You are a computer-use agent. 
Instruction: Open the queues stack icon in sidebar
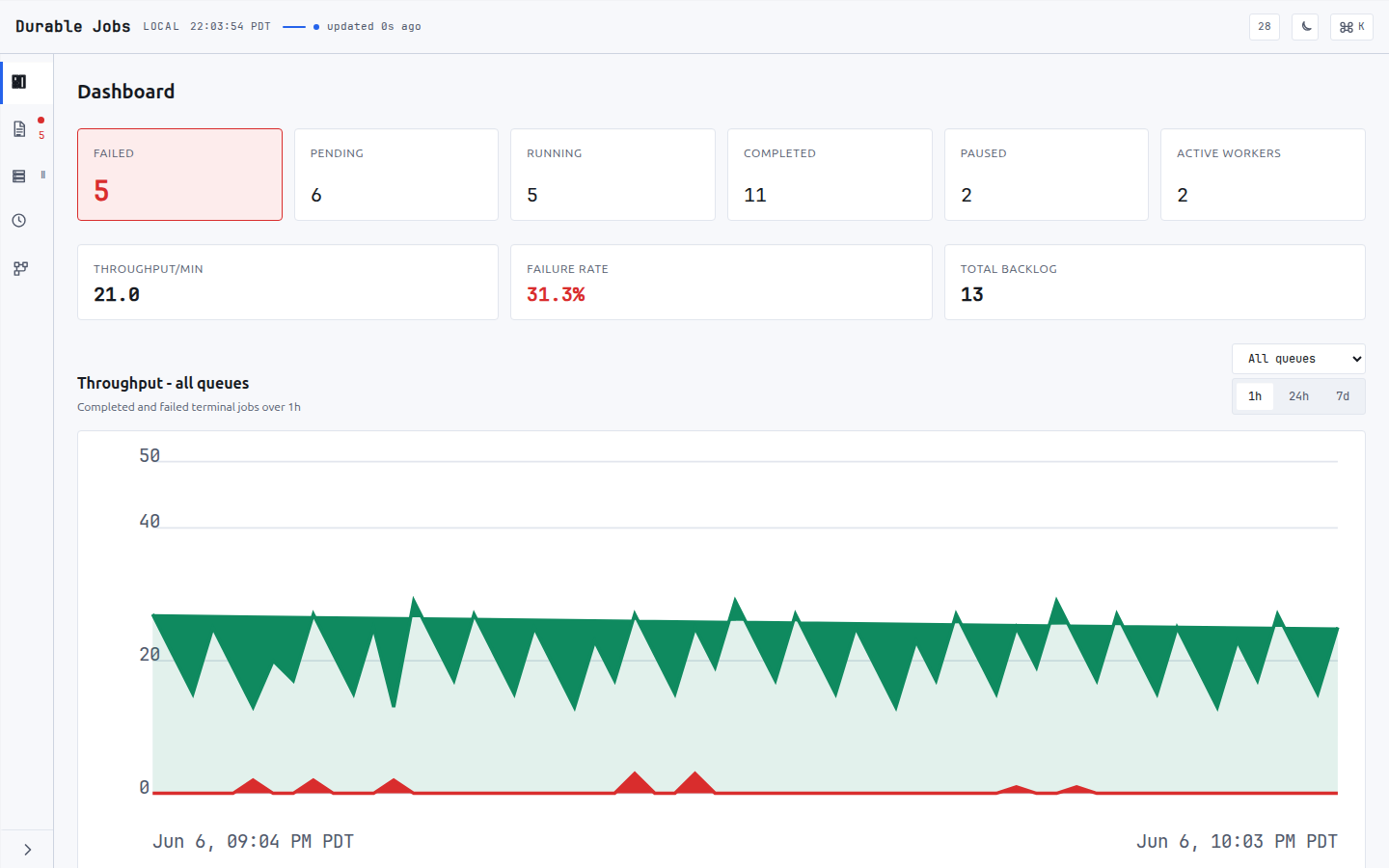[x=19, y=176]
